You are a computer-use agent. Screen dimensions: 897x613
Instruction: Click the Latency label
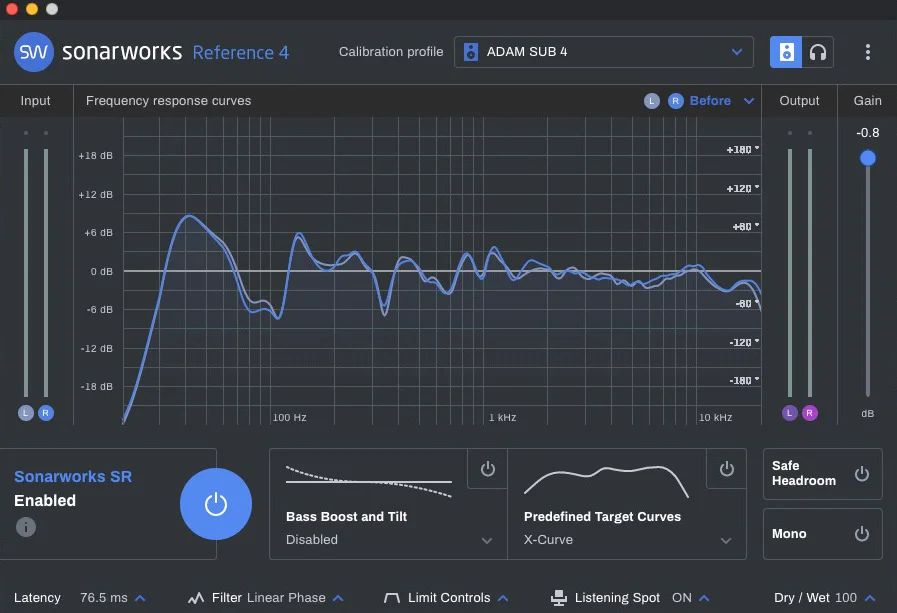[x=37, y=598]
